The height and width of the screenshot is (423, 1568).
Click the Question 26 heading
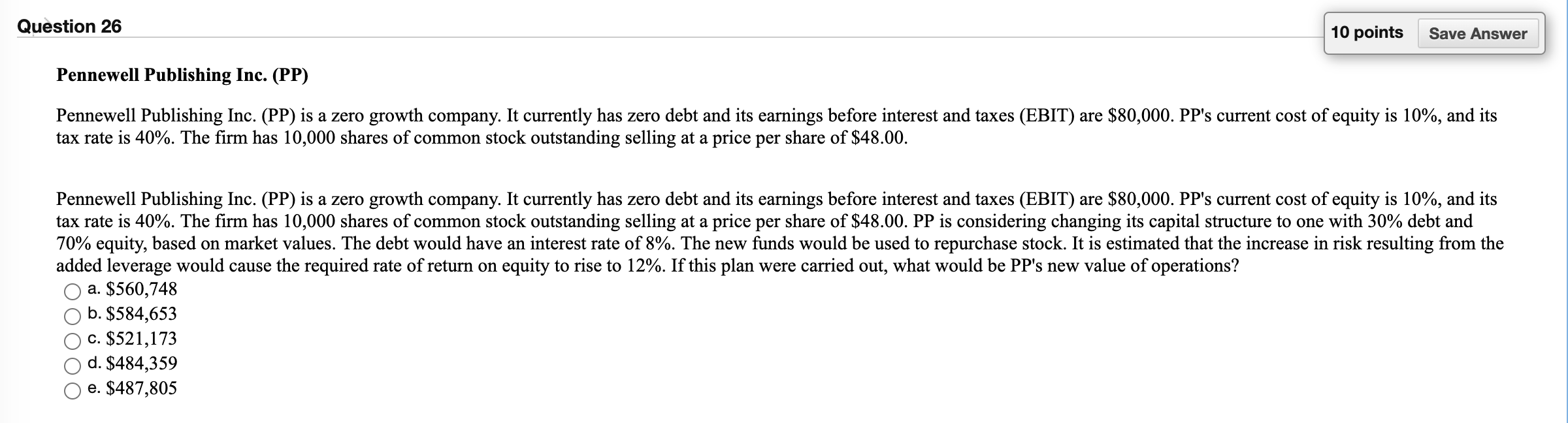tap(69, 26)
